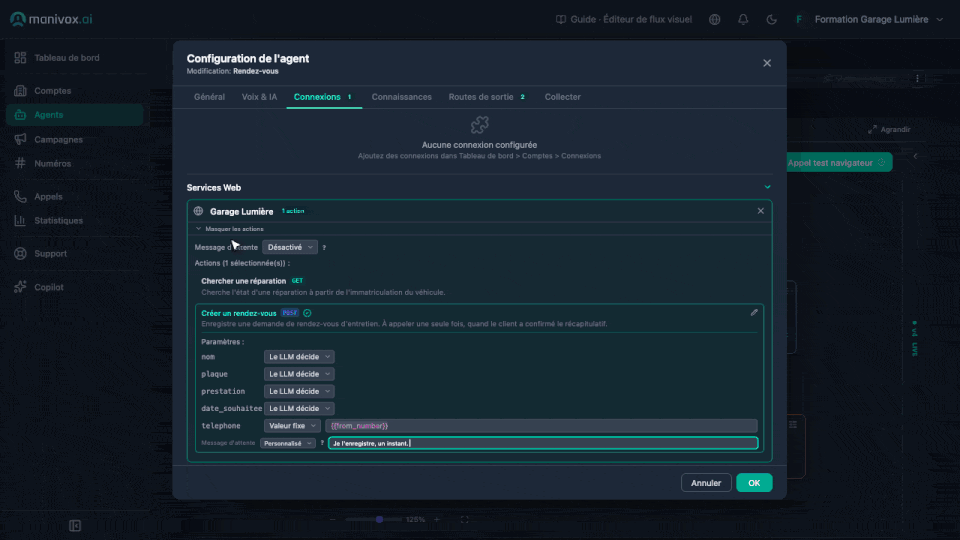The width and height of the screenshot is (960, 540).
Task: Open the Personnalisé waiting message dropdown
Action: [287, 443]
